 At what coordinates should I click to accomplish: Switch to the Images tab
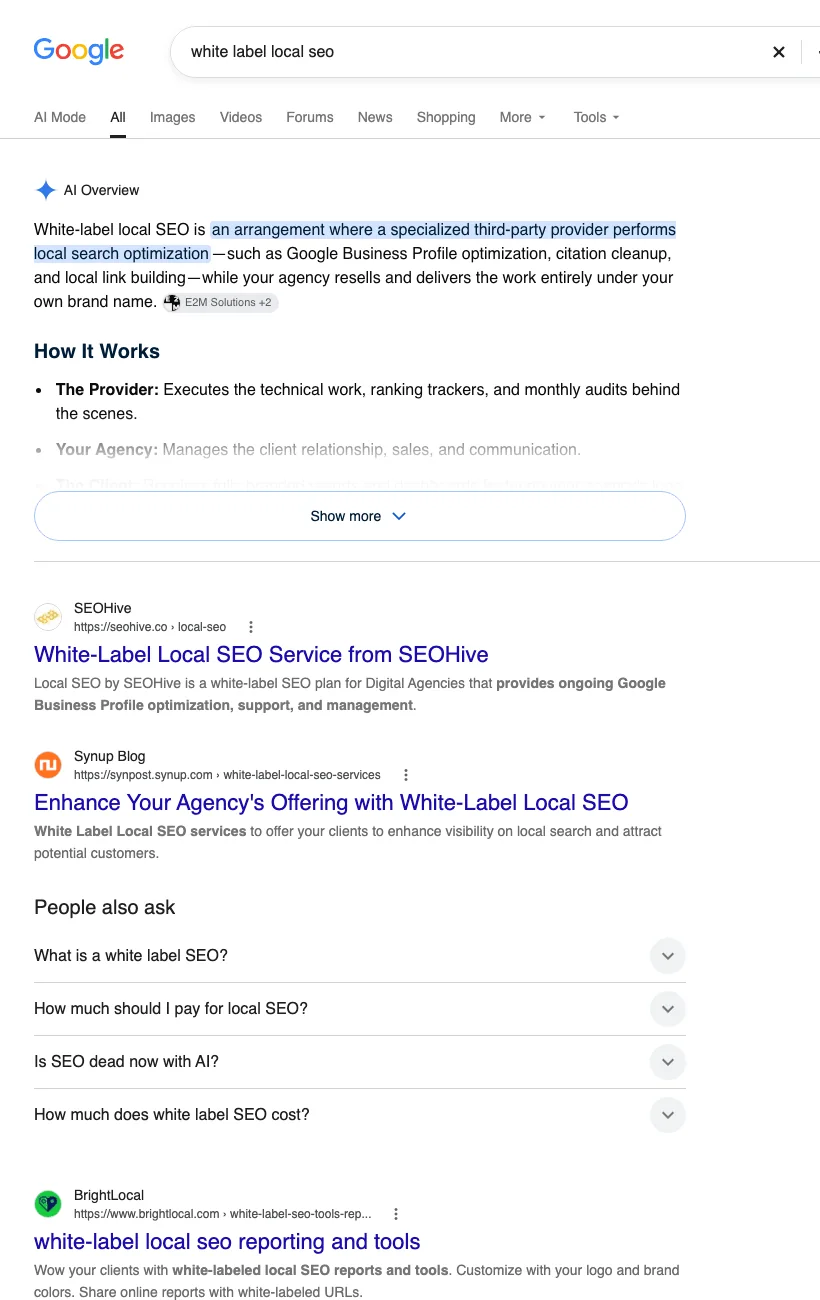(x=173, y=117)
